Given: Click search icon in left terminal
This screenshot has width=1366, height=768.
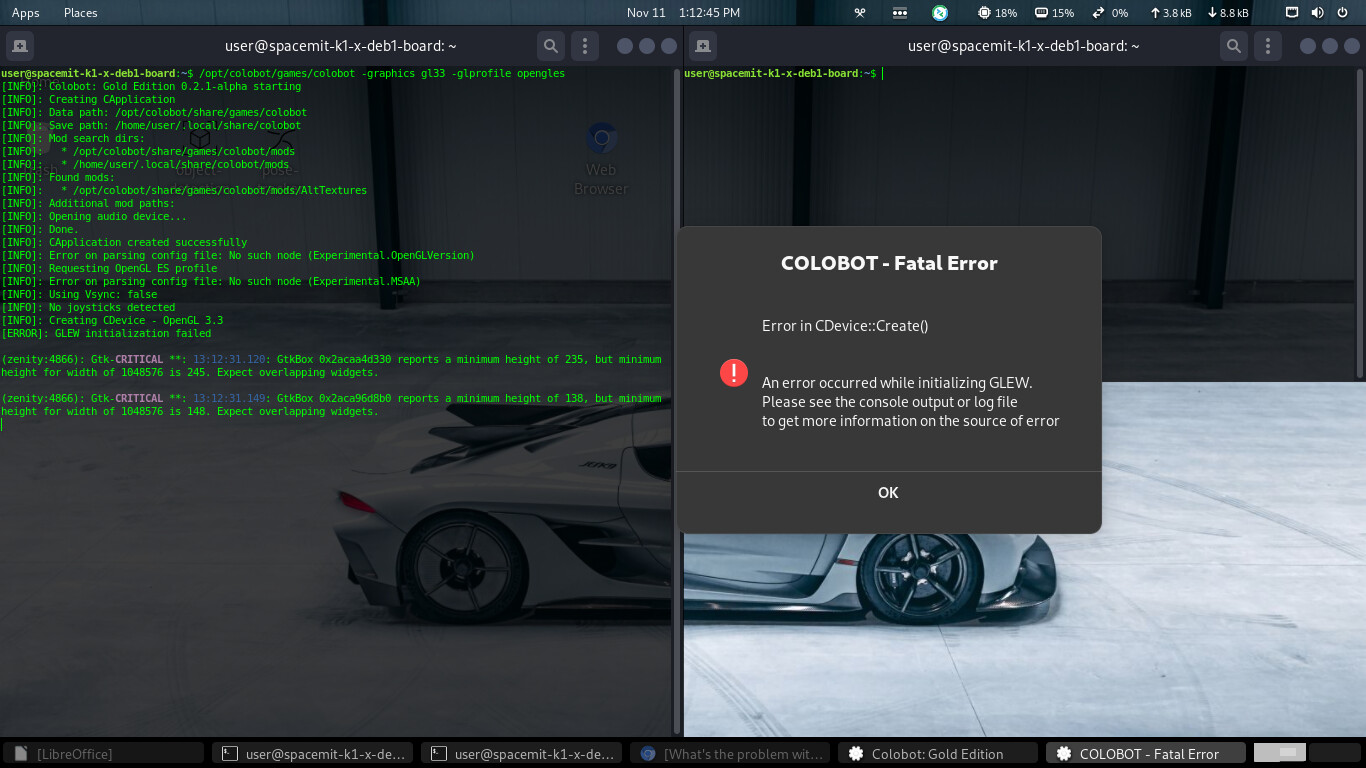Looking at the screenshot, I should (550, 46).
